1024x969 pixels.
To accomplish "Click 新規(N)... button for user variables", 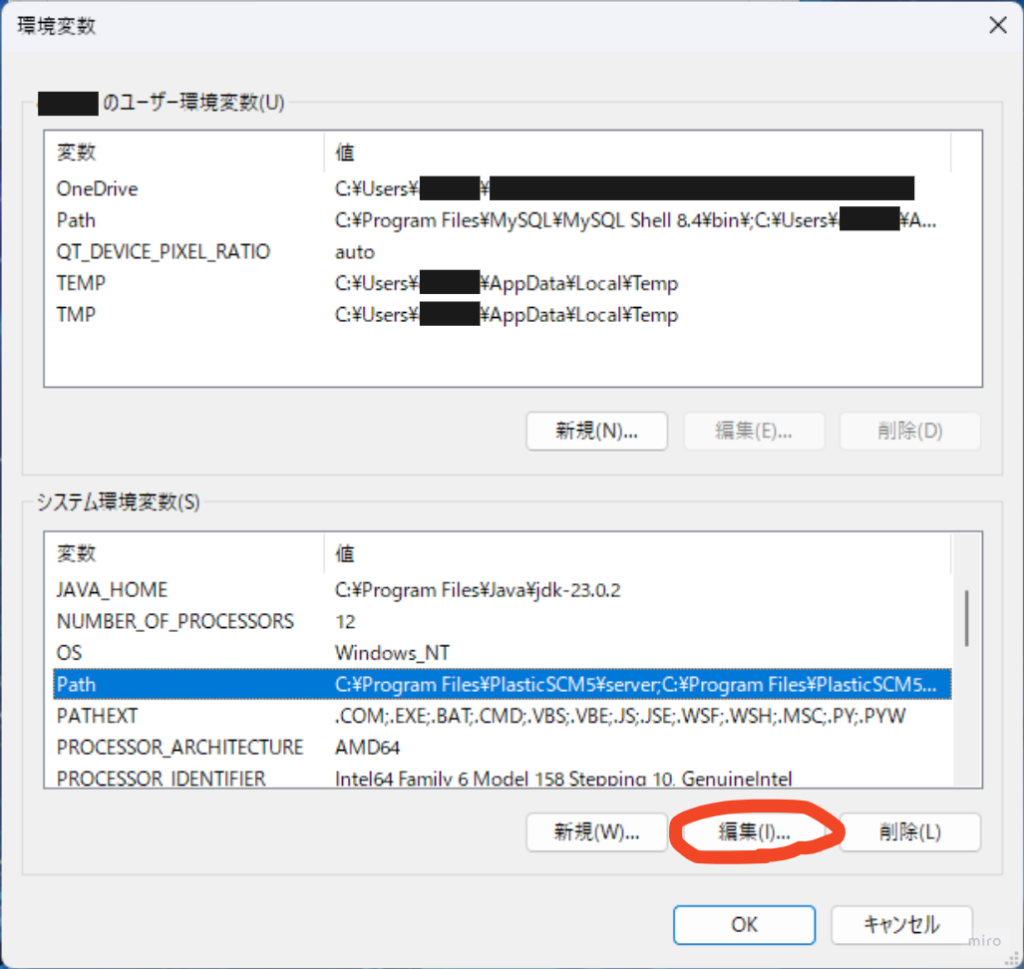I will (596, 431).
